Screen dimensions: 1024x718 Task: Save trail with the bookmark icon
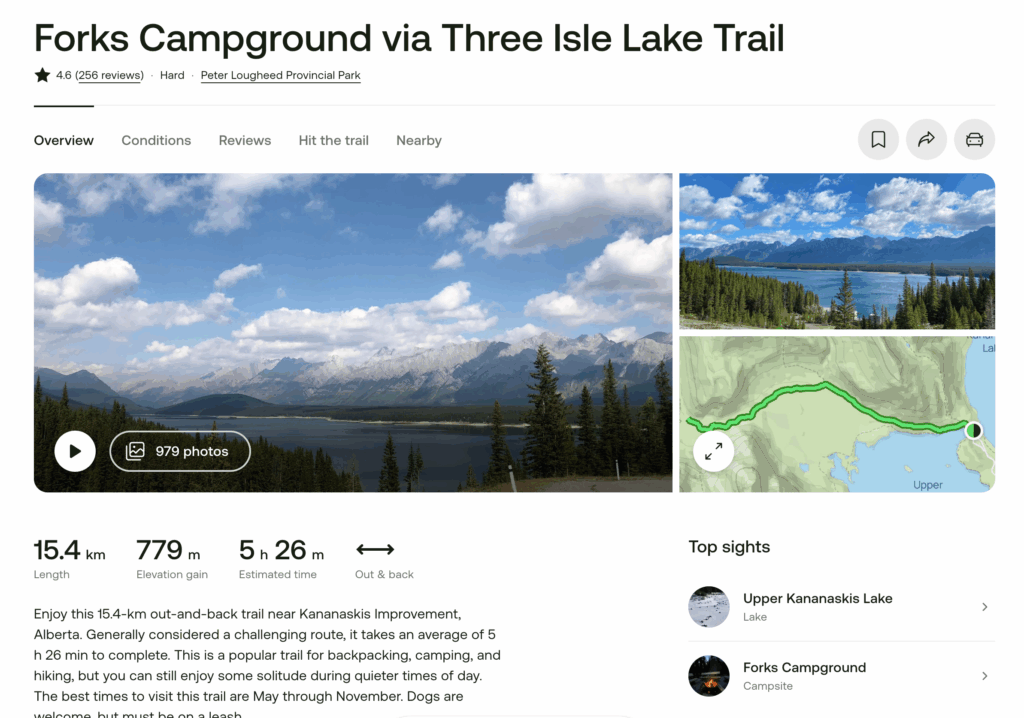click(x=878, y=139)
